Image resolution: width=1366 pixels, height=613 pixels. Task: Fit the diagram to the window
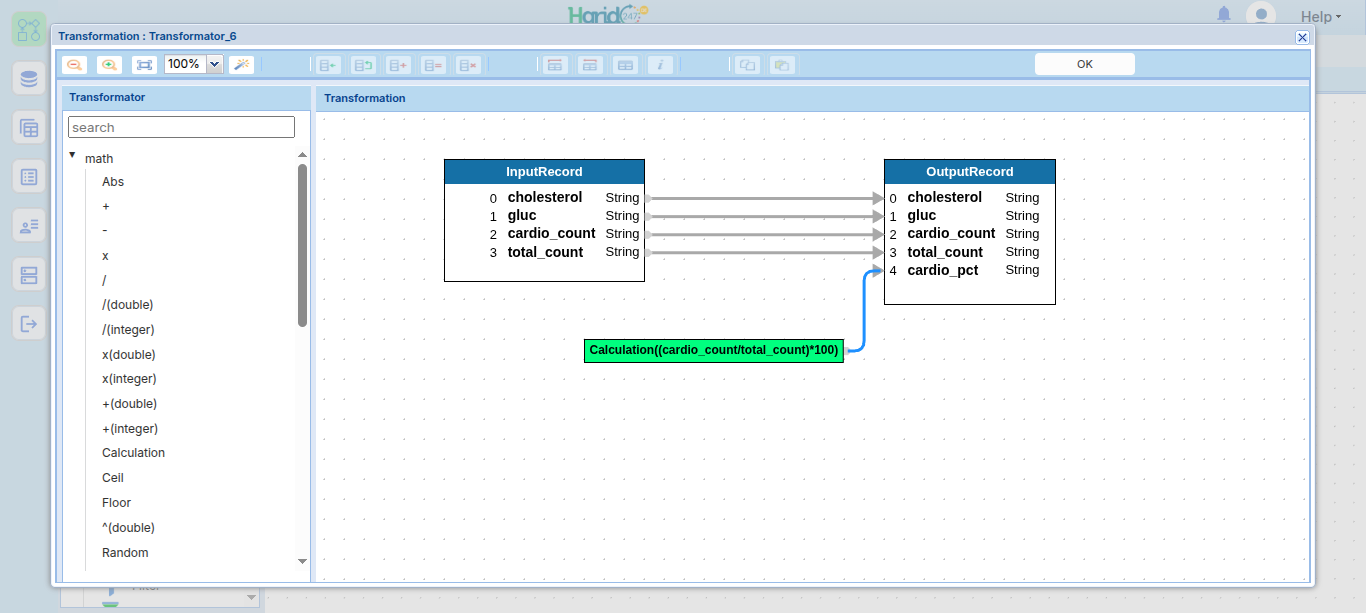pos(145,64)
